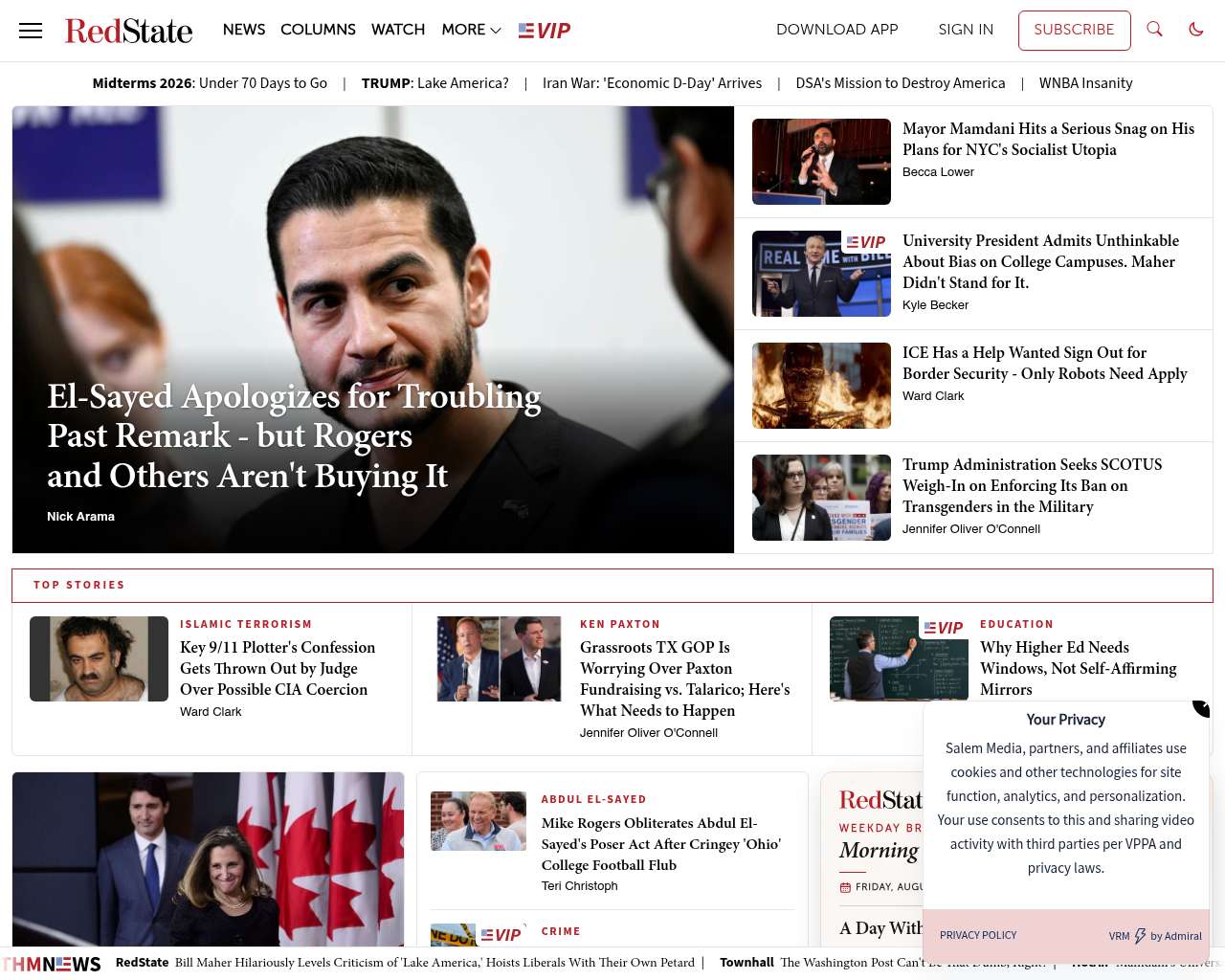Open transgender military protest thumbnail
The width and height of the screenshot is (1225, 980).
click(x=821, y=498)
